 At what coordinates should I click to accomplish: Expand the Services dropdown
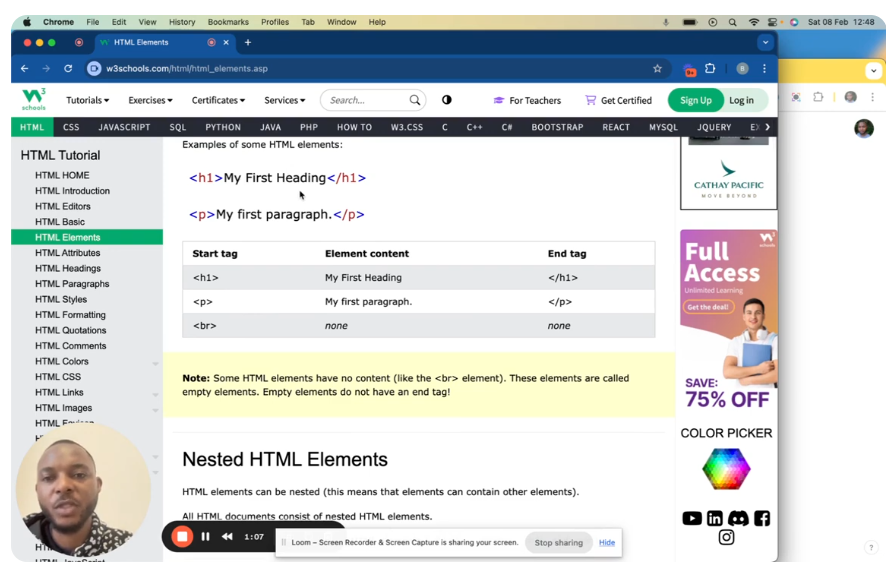tap(284, 100)
